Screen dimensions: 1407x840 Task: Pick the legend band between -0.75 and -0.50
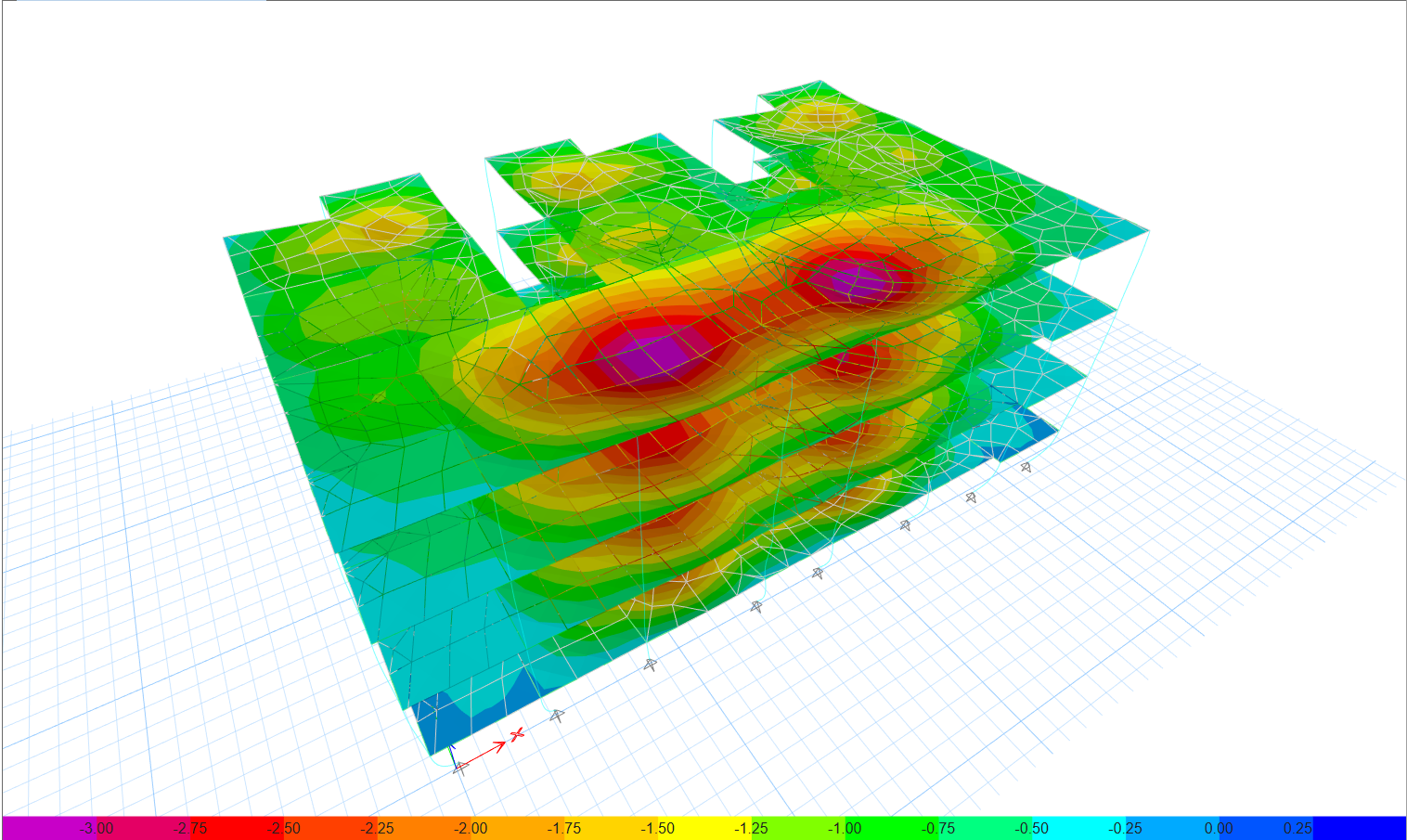coord(985,828)
